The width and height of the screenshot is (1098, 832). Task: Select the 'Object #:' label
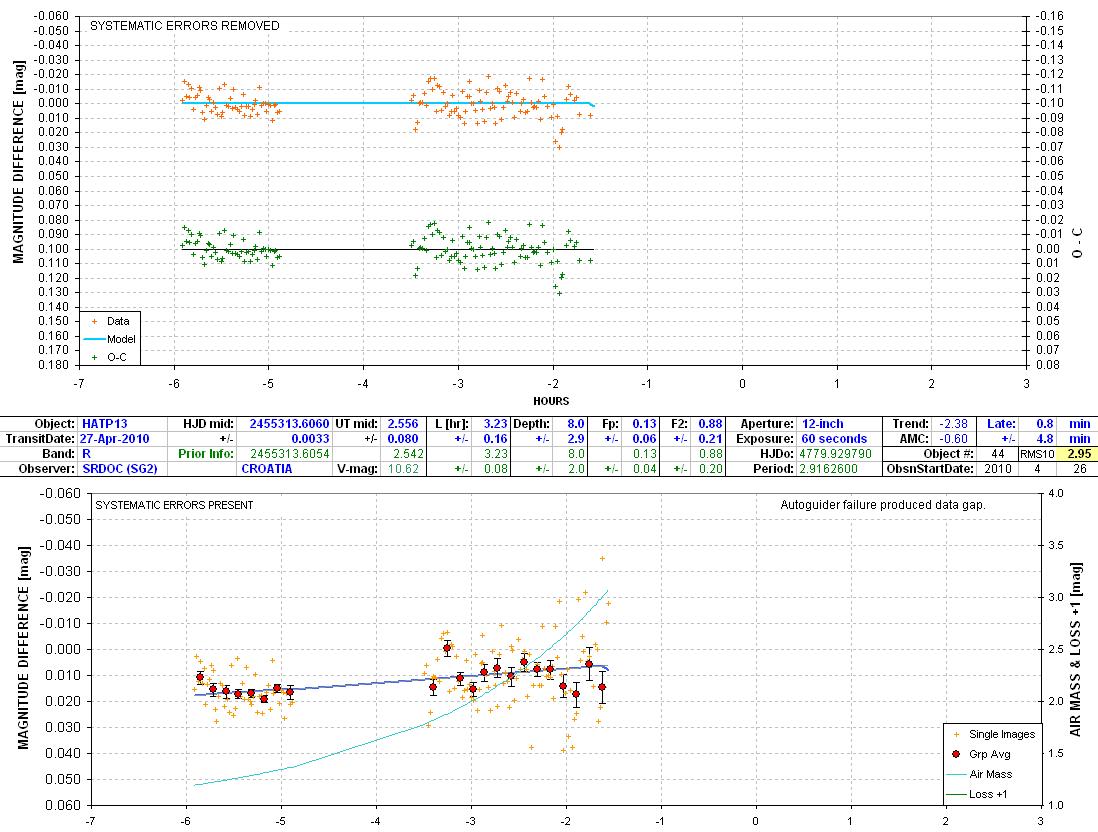(950, 454)
